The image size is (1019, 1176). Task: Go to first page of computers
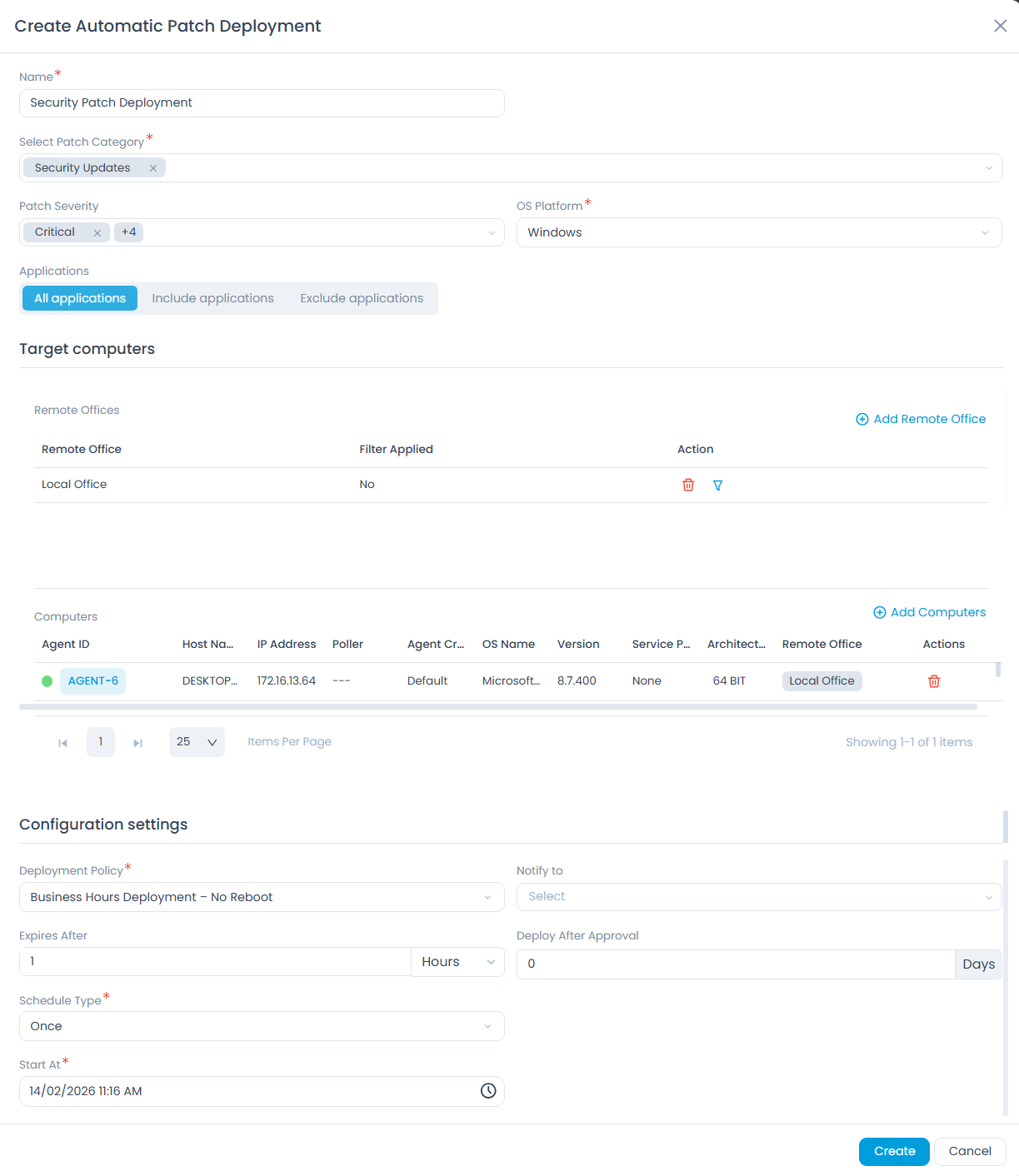(62, 743)
